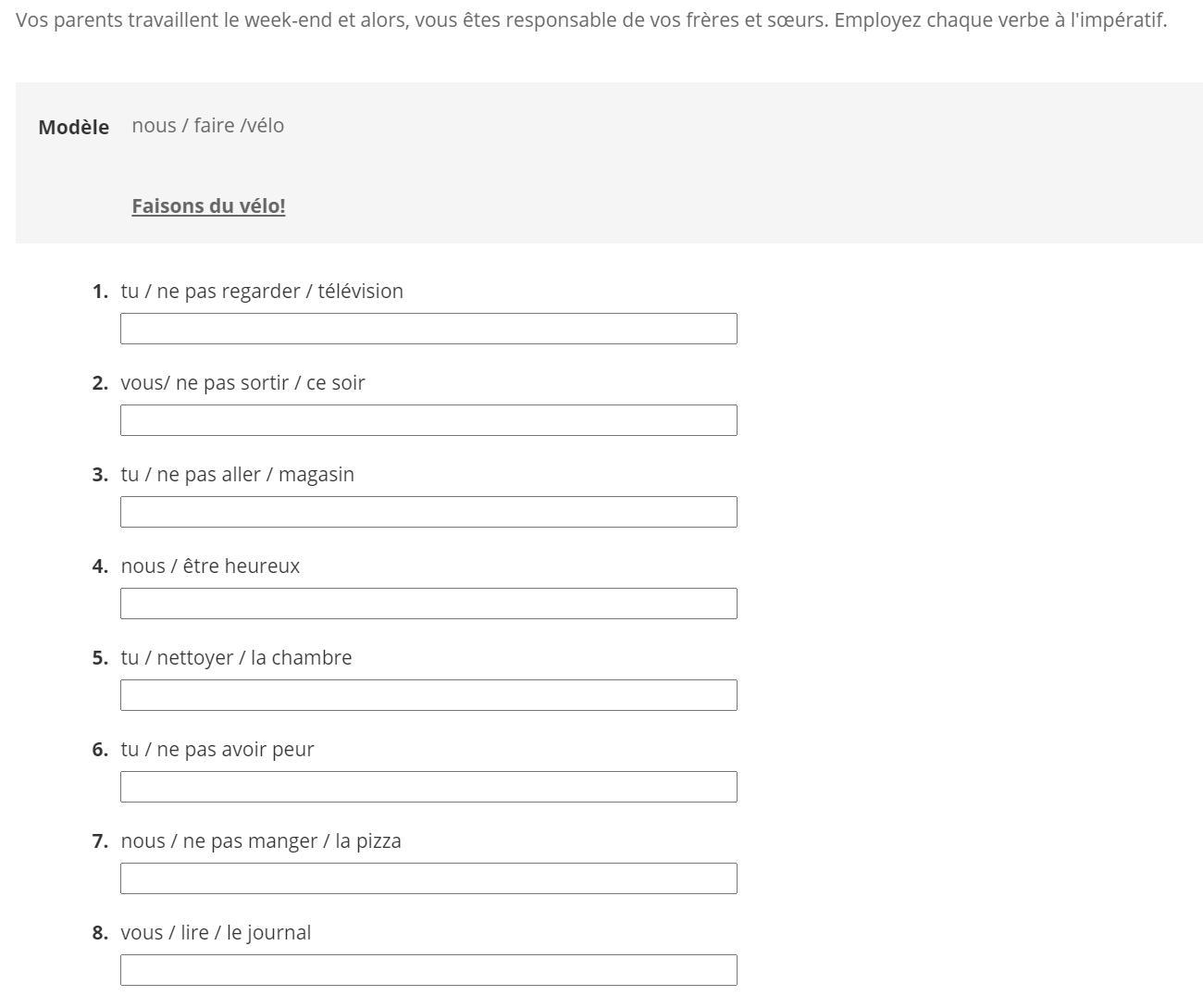
Task: Click the instruction sentence starting 'Vos parents travaillent'
Action: pos(591,19)
